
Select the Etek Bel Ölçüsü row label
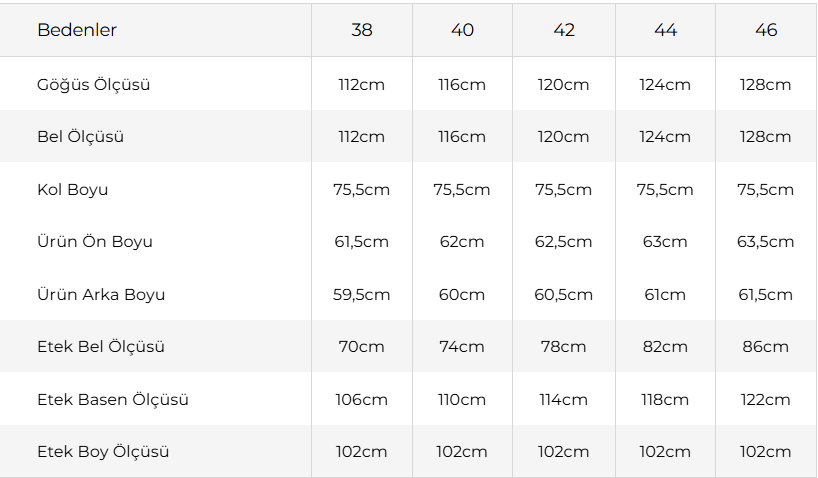click(x=101, y=347)
